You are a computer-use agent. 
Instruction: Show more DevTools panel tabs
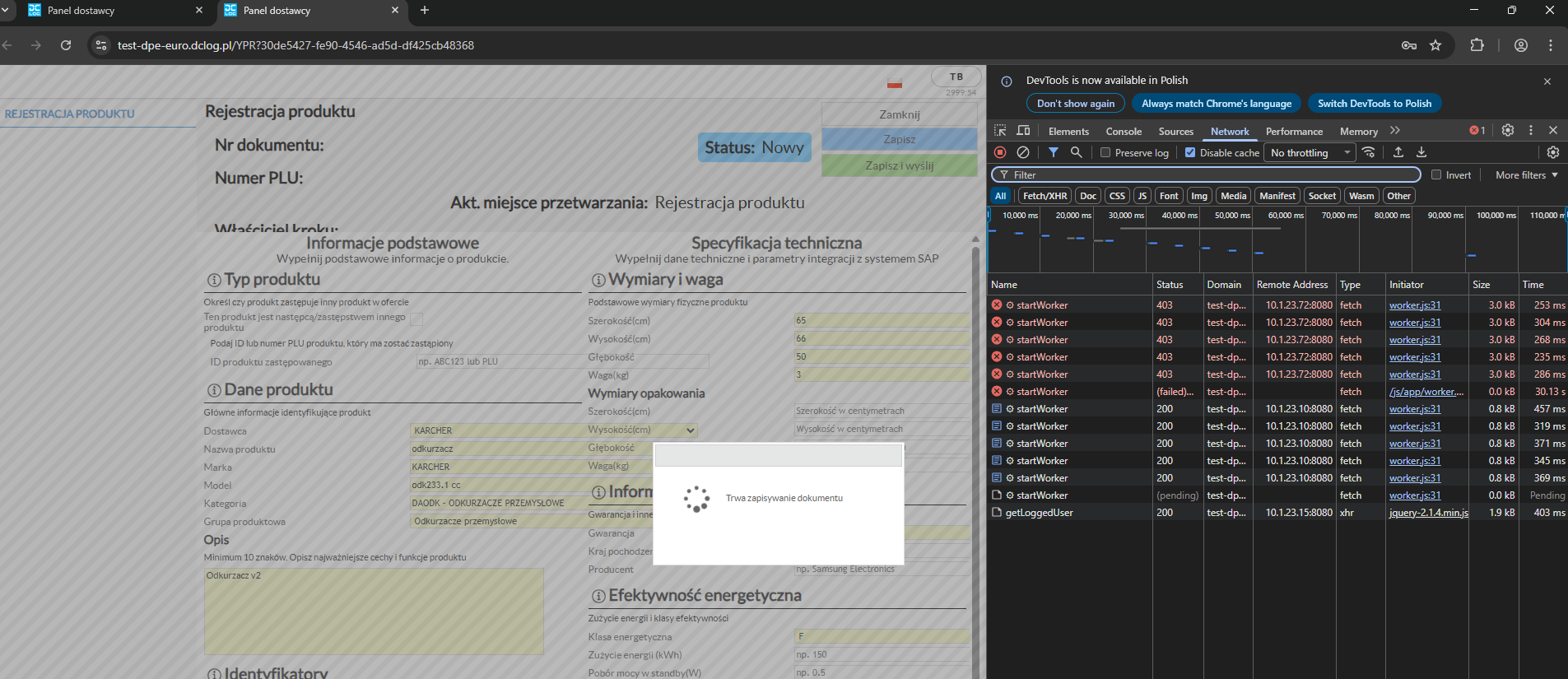point(1395,131)
